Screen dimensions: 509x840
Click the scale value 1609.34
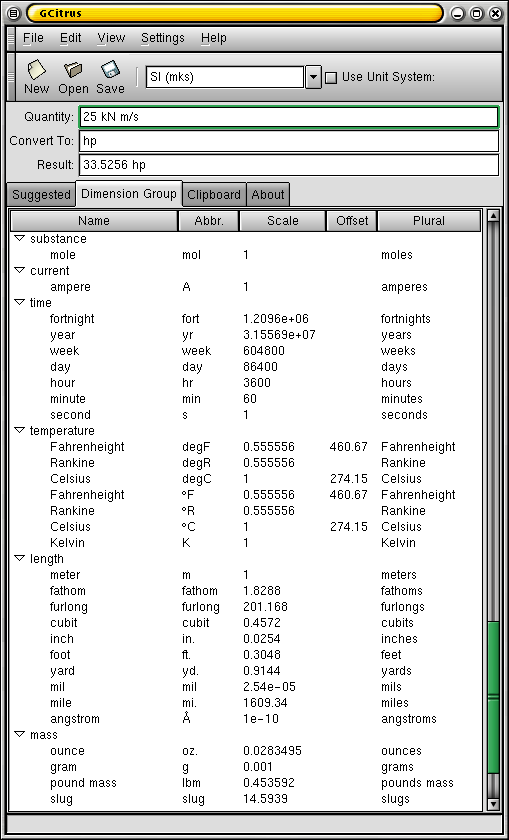tap(265, 702)
